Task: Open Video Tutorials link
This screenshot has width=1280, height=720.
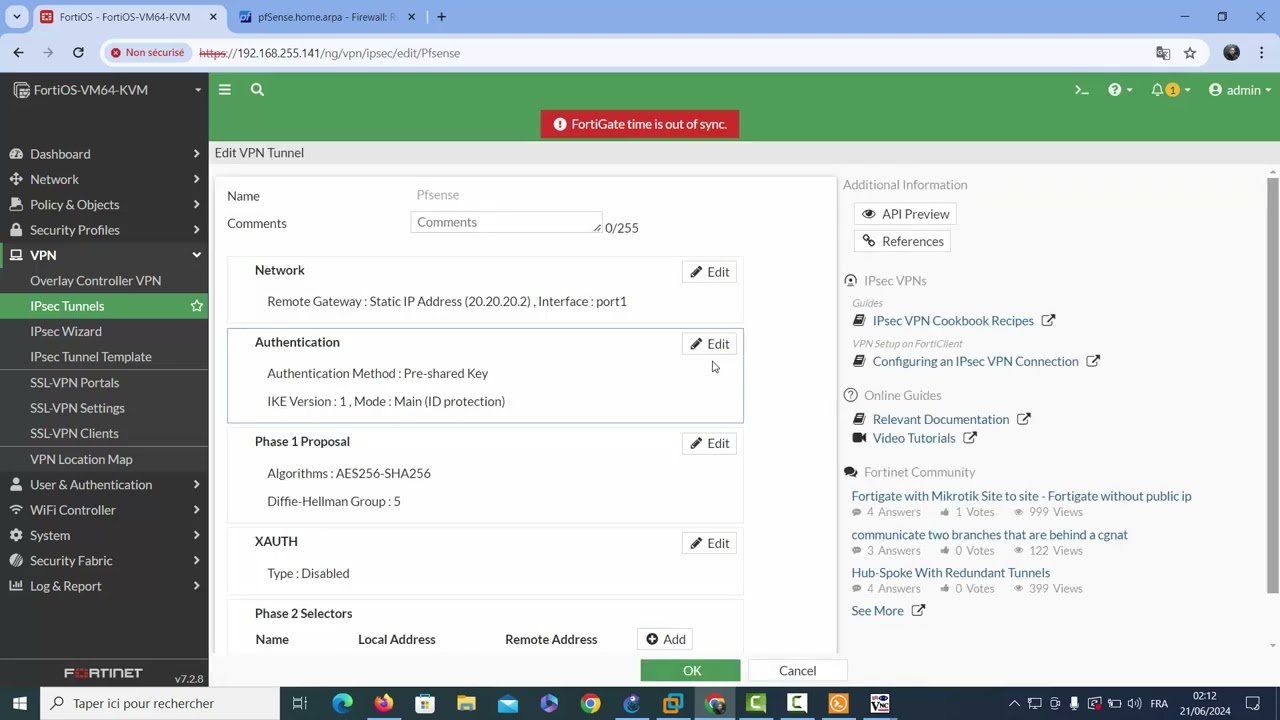Action: coord(914,438)
